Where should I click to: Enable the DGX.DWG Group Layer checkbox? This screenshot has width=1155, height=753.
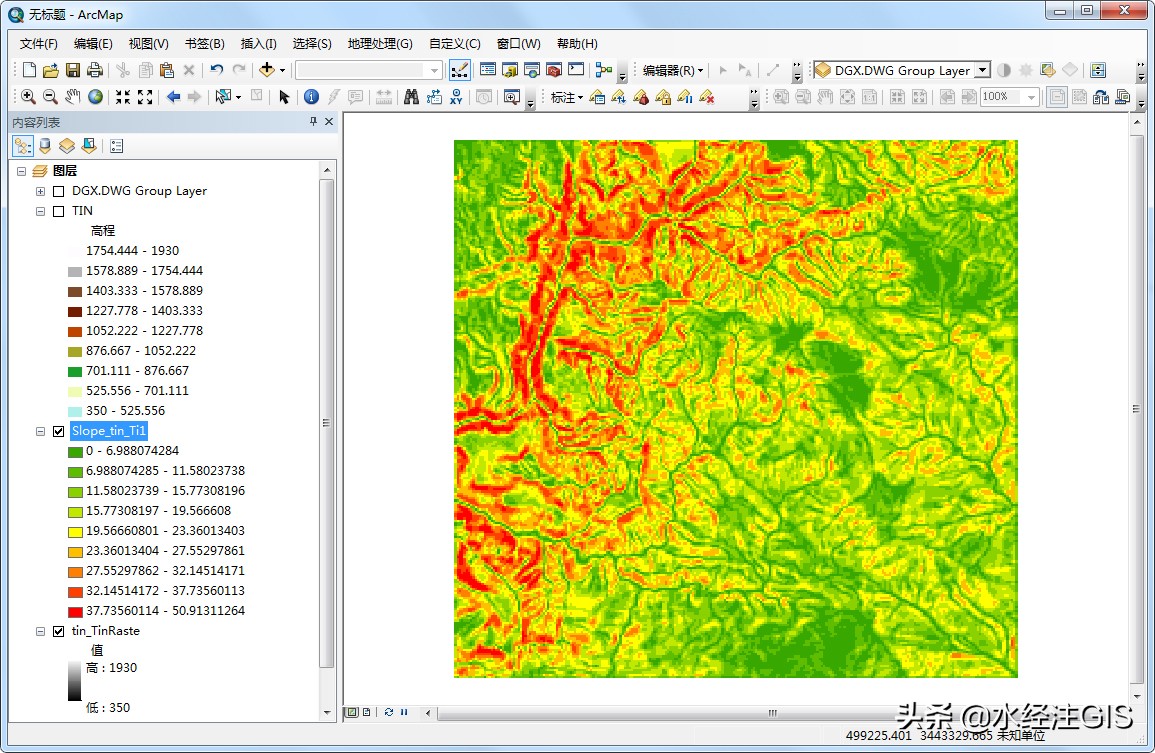tap(58, 191)
